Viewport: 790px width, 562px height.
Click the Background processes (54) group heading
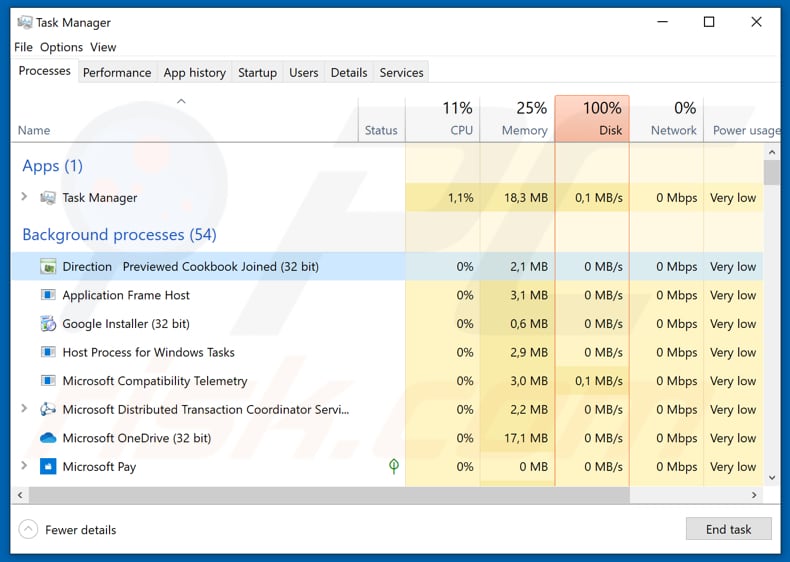119,234
